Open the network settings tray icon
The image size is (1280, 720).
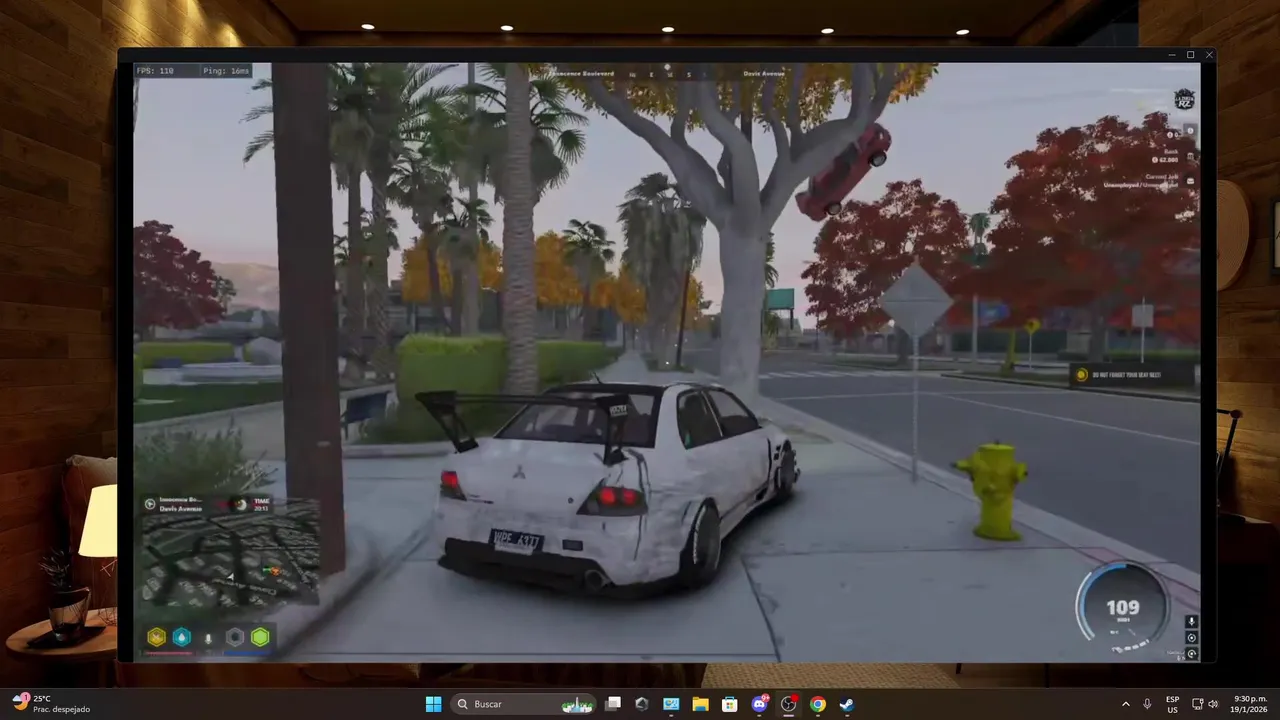[1197, 704]
